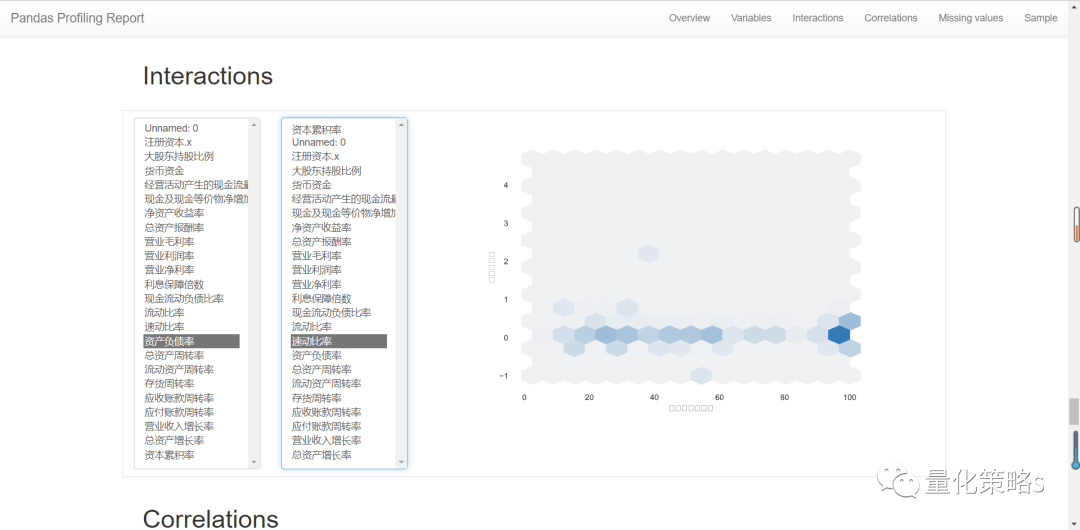Click highlighted 资产负债率 in left list
The height and width of the screenshot is (530, 1080).
coord(191,341)
